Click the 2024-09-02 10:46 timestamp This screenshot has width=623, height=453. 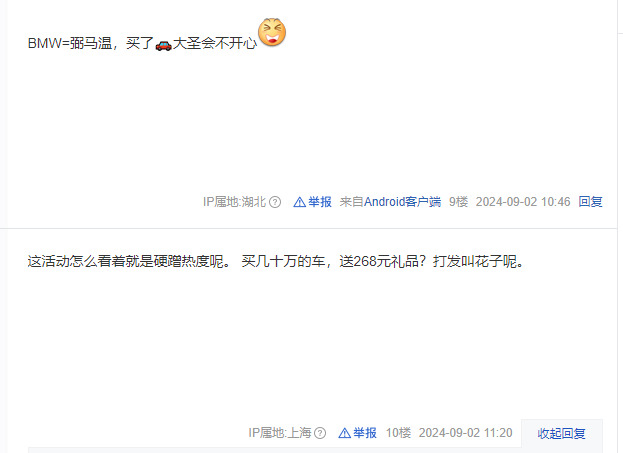click(x=523, y=202)
